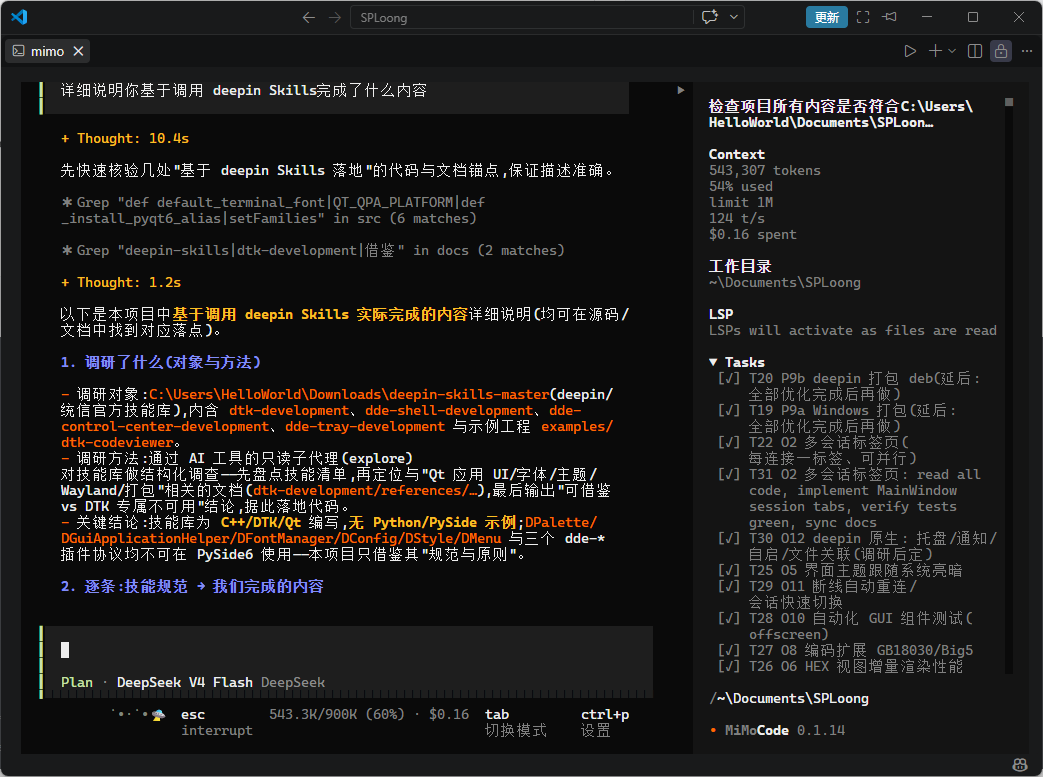Click the prompt input area with cursor
This screenshot has width=1043, height=777.
[346, 650]
